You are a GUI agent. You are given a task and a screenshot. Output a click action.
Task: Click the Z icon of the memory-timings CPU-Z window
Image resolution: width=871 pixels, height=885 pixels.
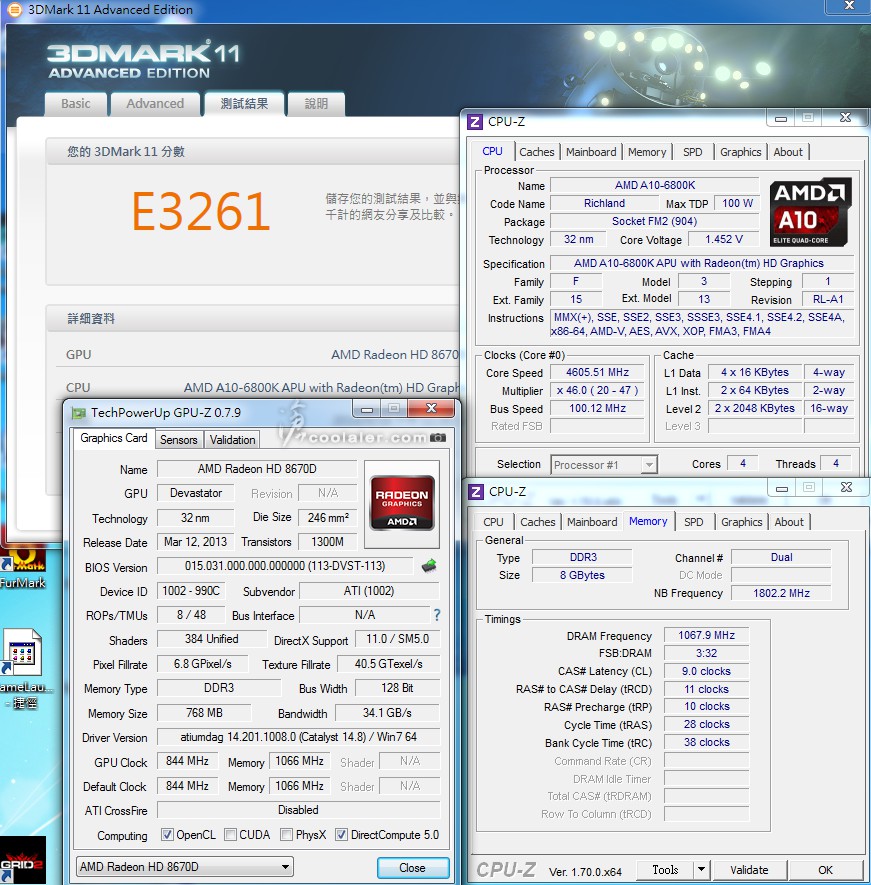coord(476,492)
